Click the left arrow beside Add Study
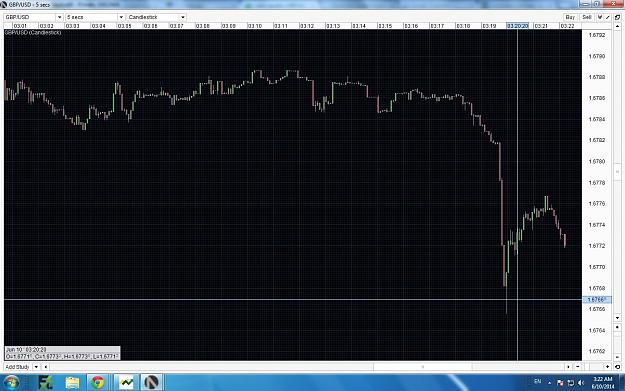Screen dimensions: 625x391 (x=46, y=367)
